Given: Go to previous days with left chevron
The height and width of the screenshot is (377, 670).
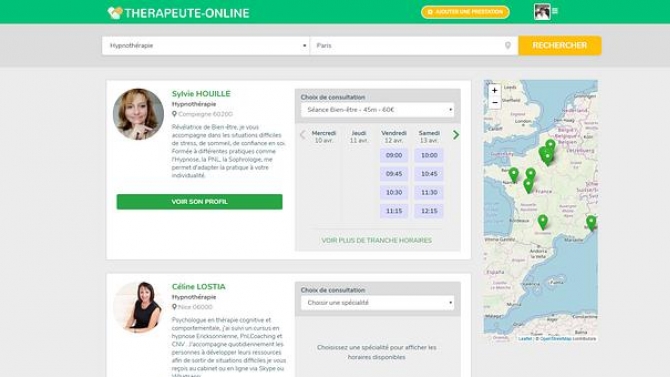Looking at the screenshot, I should [x=303, y=135].
